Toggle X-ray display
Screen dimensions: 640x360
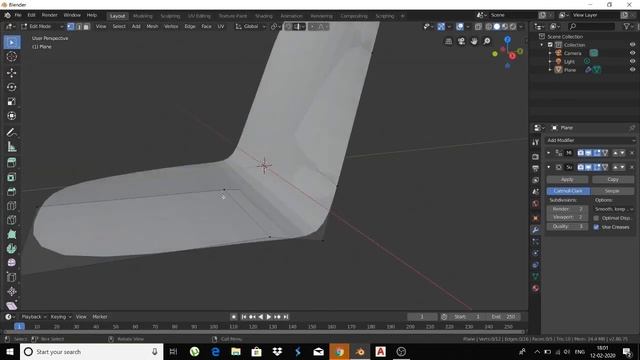[478, 27]
